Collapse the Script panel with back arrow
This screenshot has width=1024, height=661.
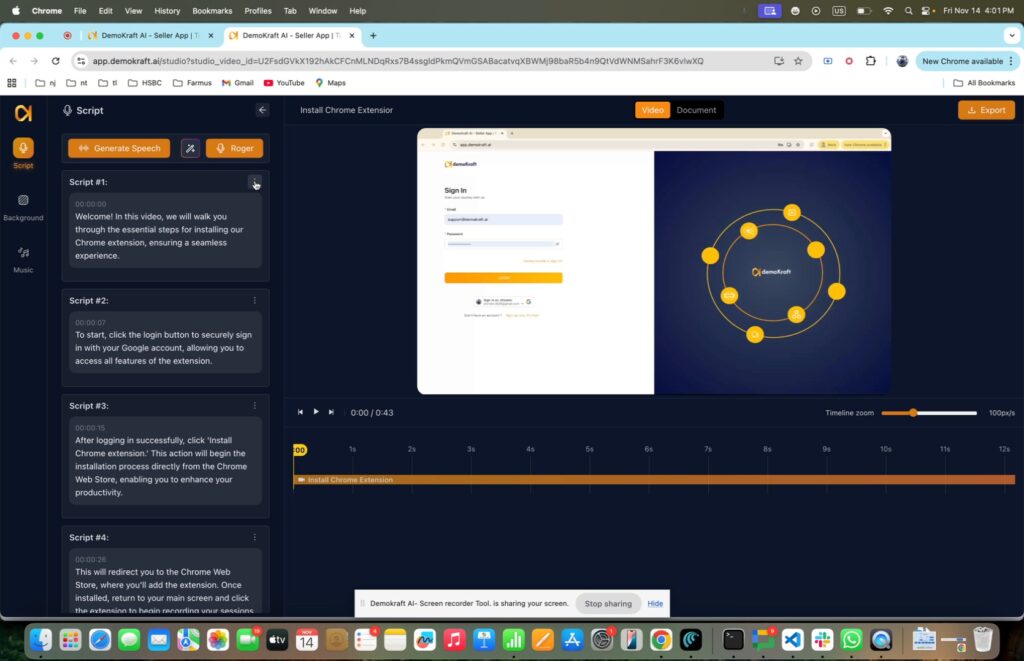262,110
